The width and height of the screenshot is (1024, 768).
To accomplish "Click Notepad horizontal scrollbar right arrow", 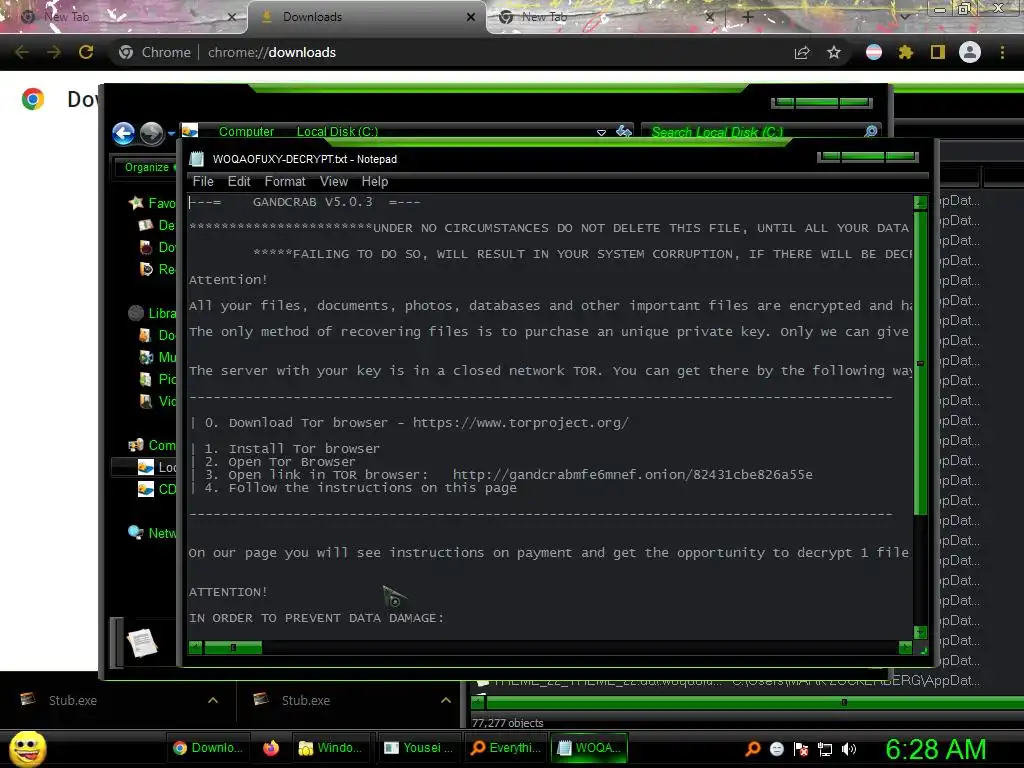I will point(905,647).
